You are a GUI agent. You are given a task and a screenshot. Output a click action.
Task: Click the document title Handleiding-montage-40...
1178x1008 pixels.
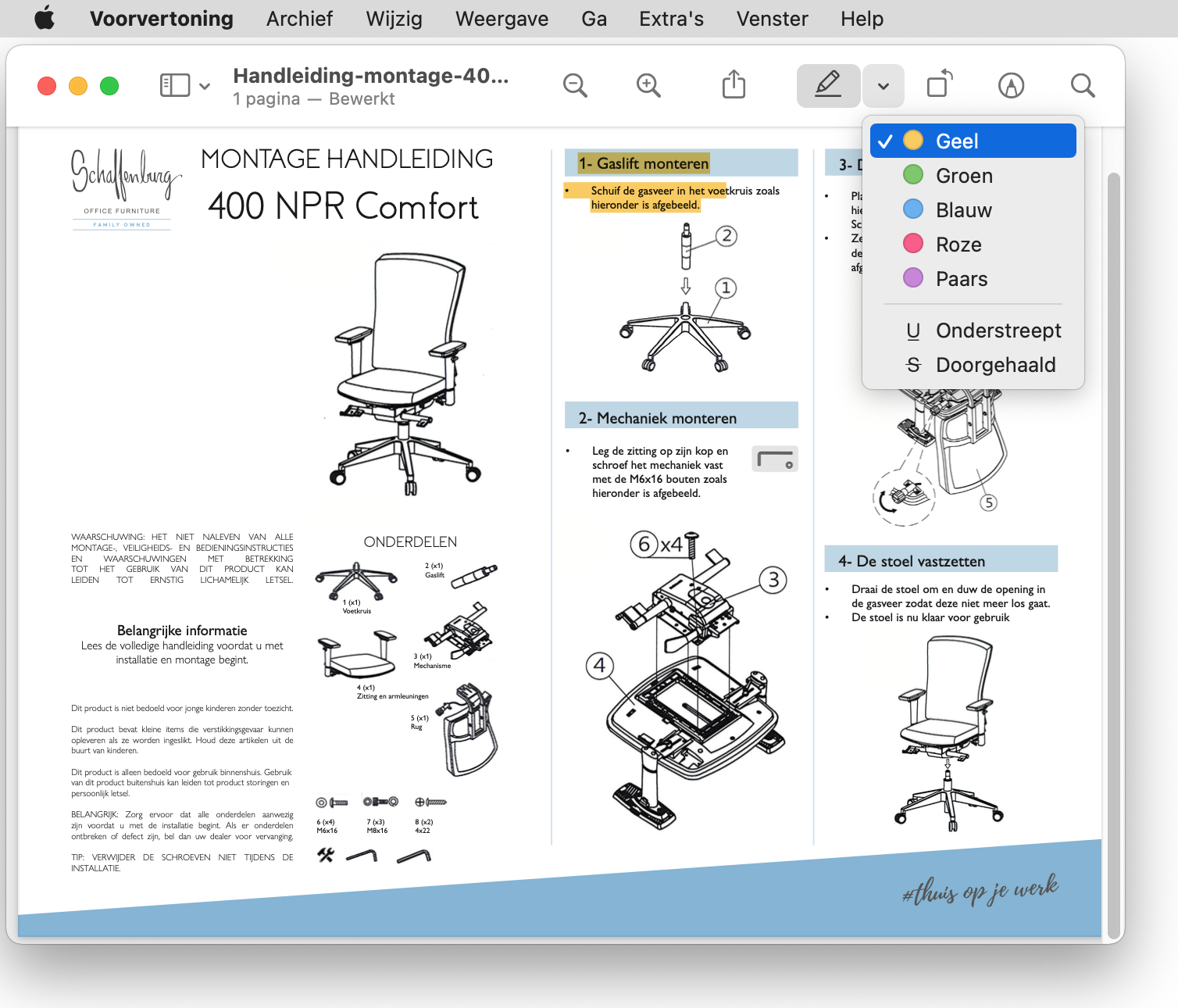pyautogui.click(x=370, y=75)
